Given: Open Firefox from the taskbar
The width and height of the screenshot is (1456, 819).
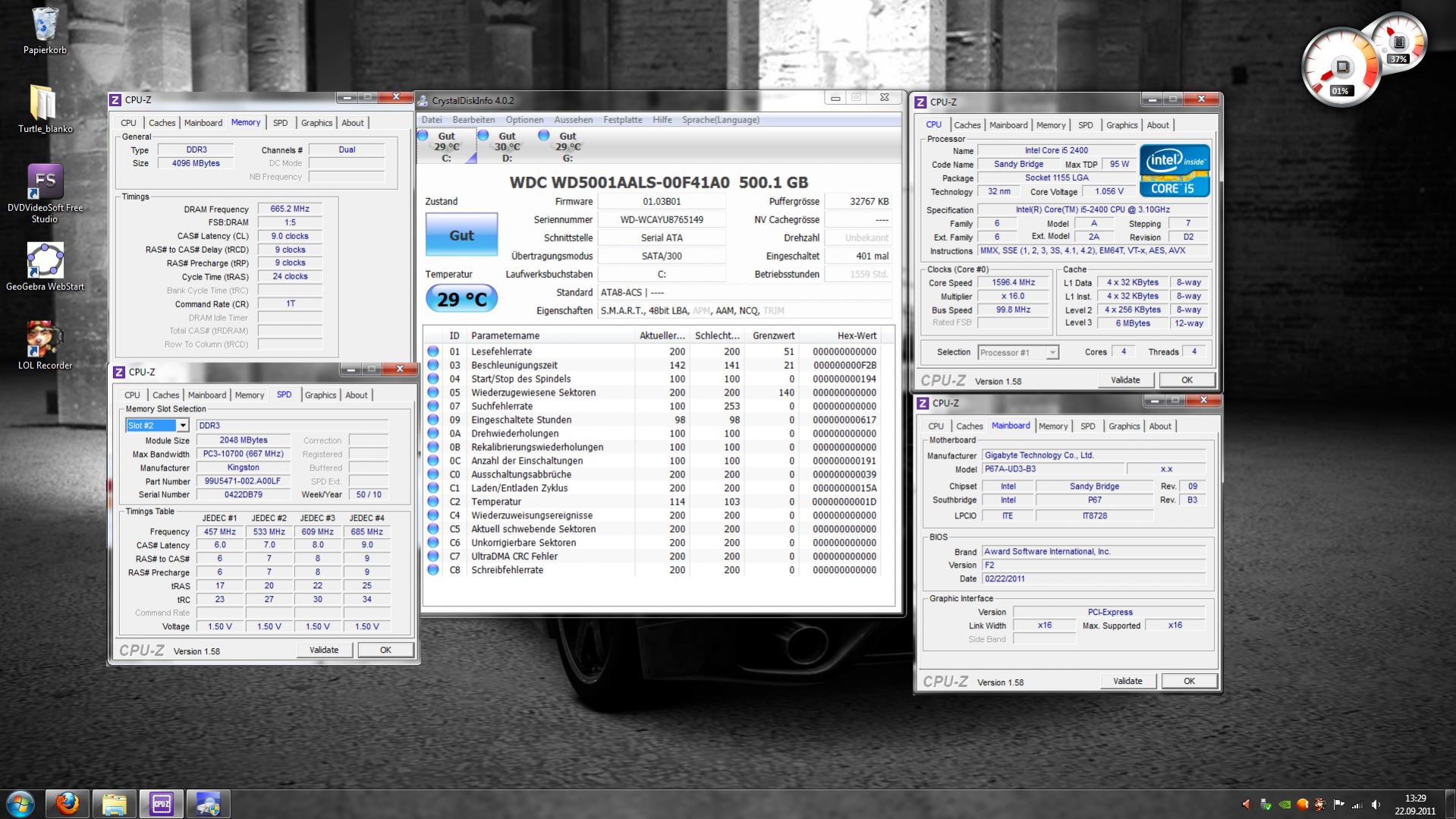Looking at the screenshot, I should tap(68, 804).
